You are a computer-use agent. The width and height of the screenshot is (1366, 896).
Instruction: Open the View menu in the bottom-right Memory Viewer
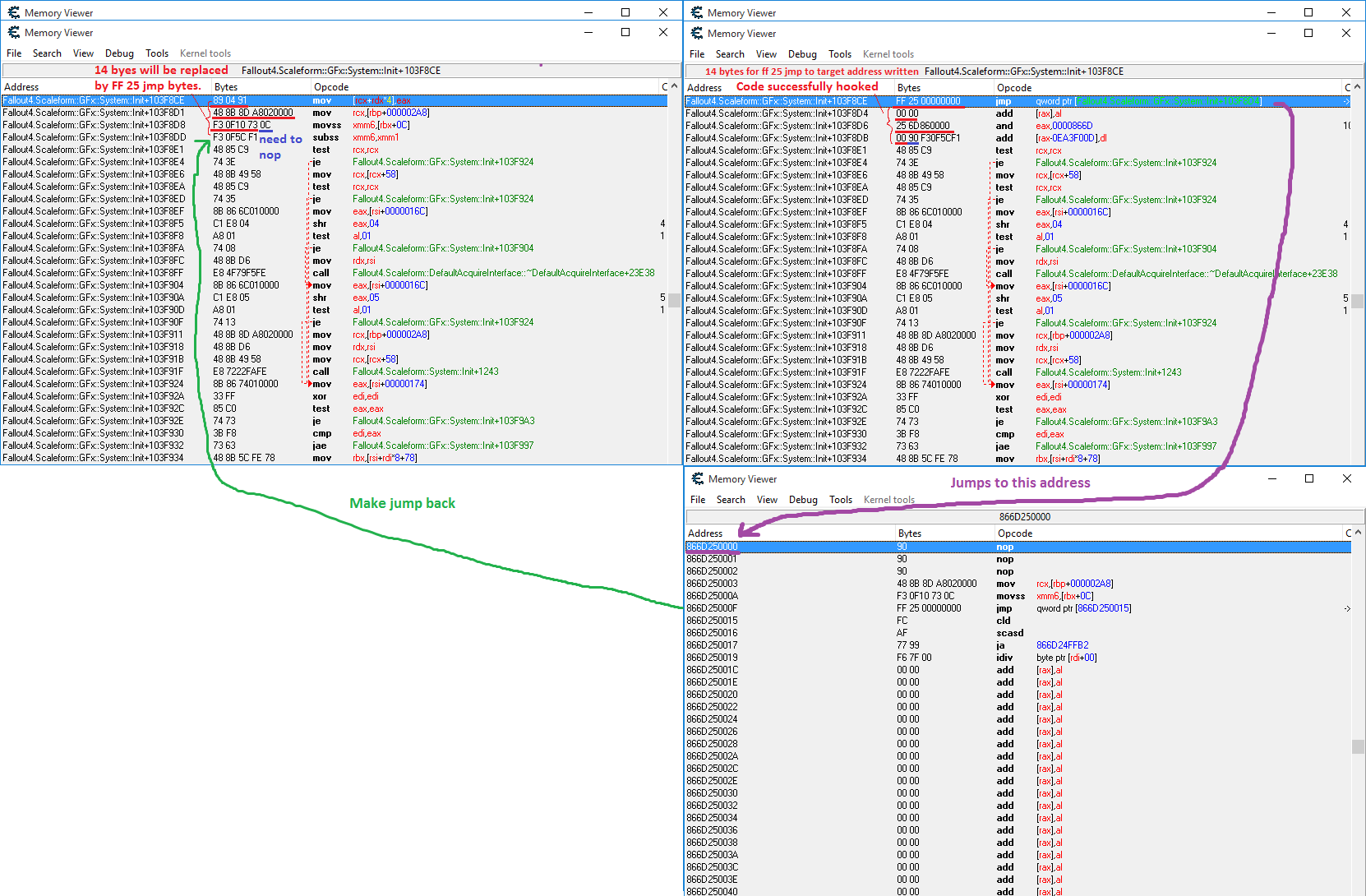point(767,500)
